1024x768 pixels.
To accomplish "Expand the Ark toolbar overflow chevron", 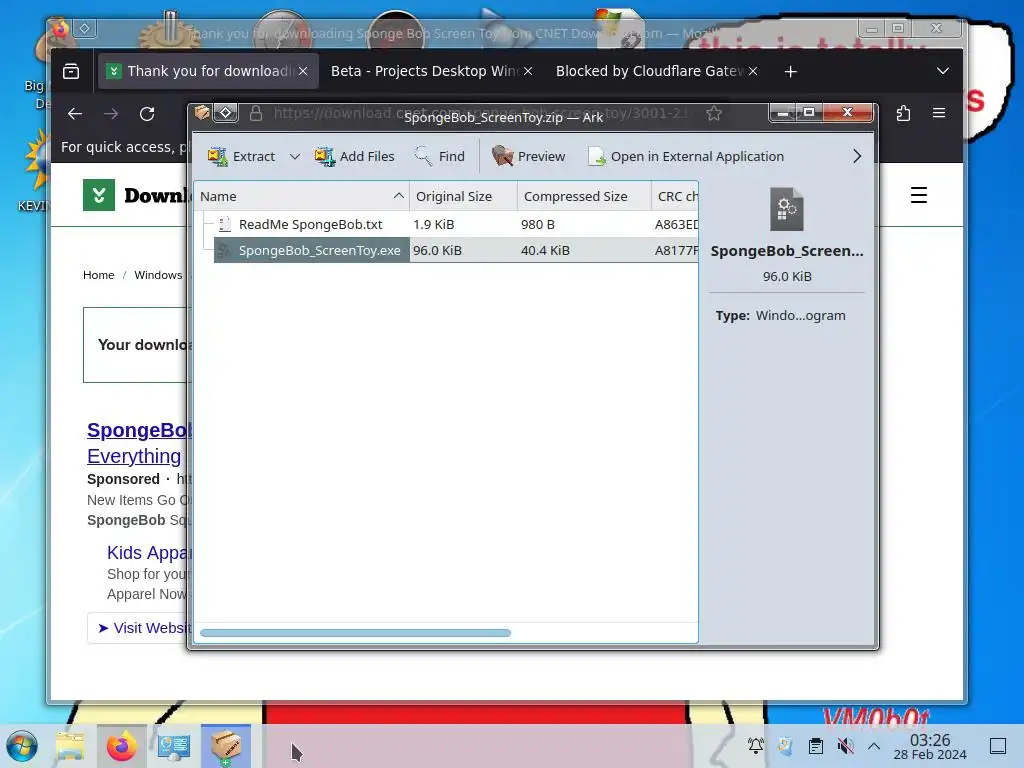I will point(857,156).
